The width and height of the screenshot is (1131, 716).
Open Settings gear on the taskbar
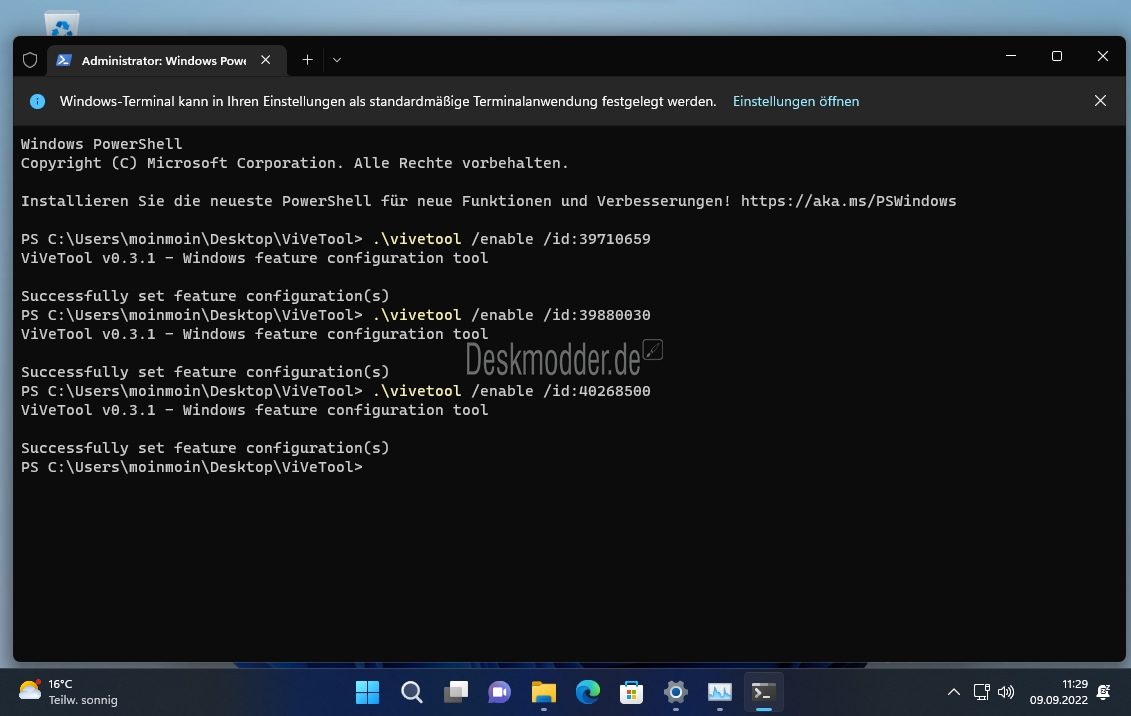(676, 692)
